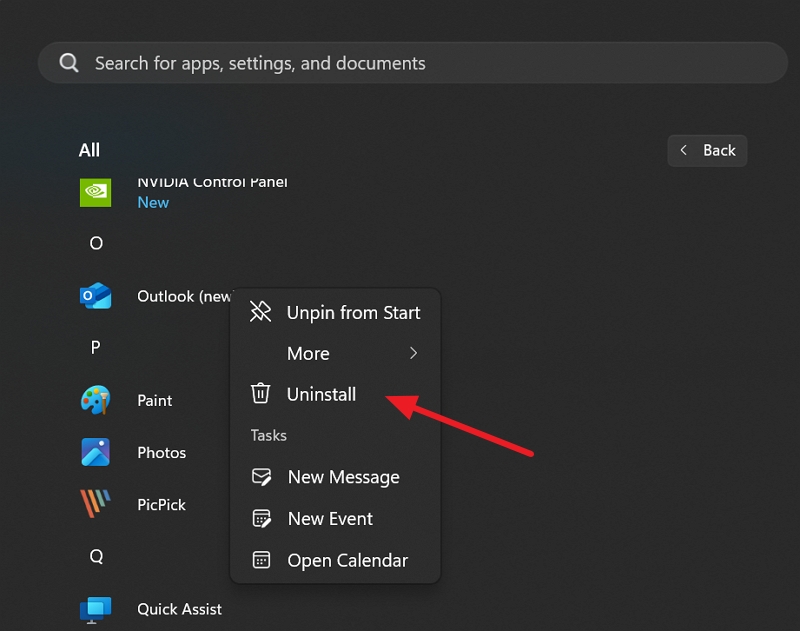Image resolution: width=800 pixels, height=631 pixels.
Task: Click the unpin icon in context menu
Action: coord(260,311)
